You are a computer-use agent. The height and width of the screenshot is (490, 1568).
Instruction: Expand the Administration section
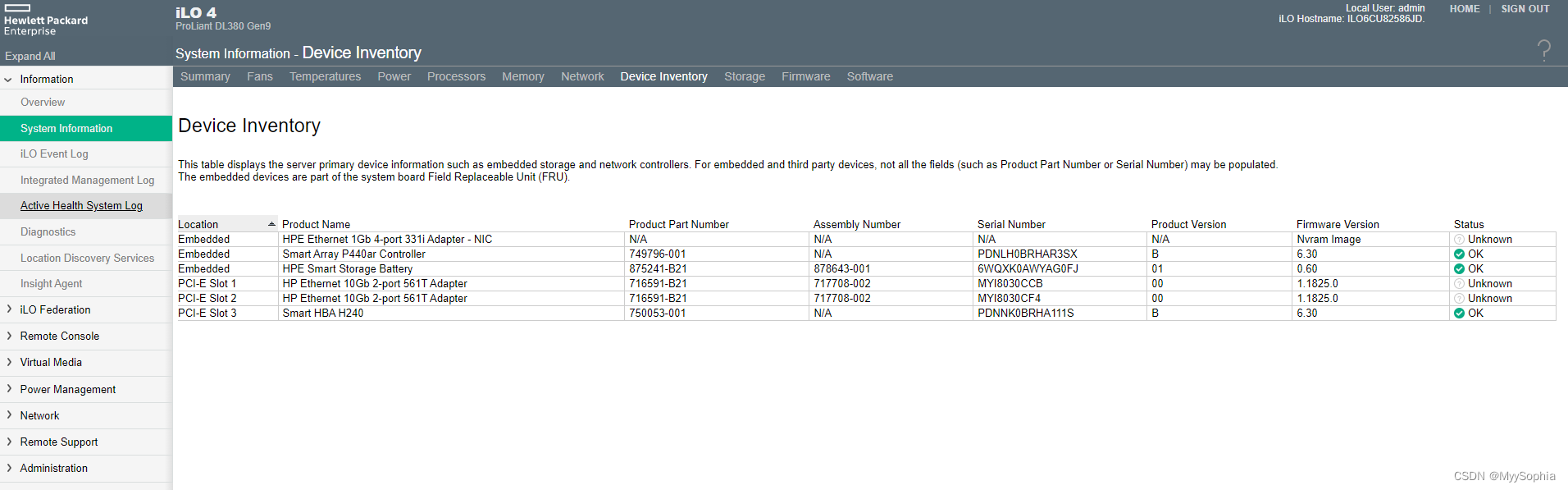8,468
